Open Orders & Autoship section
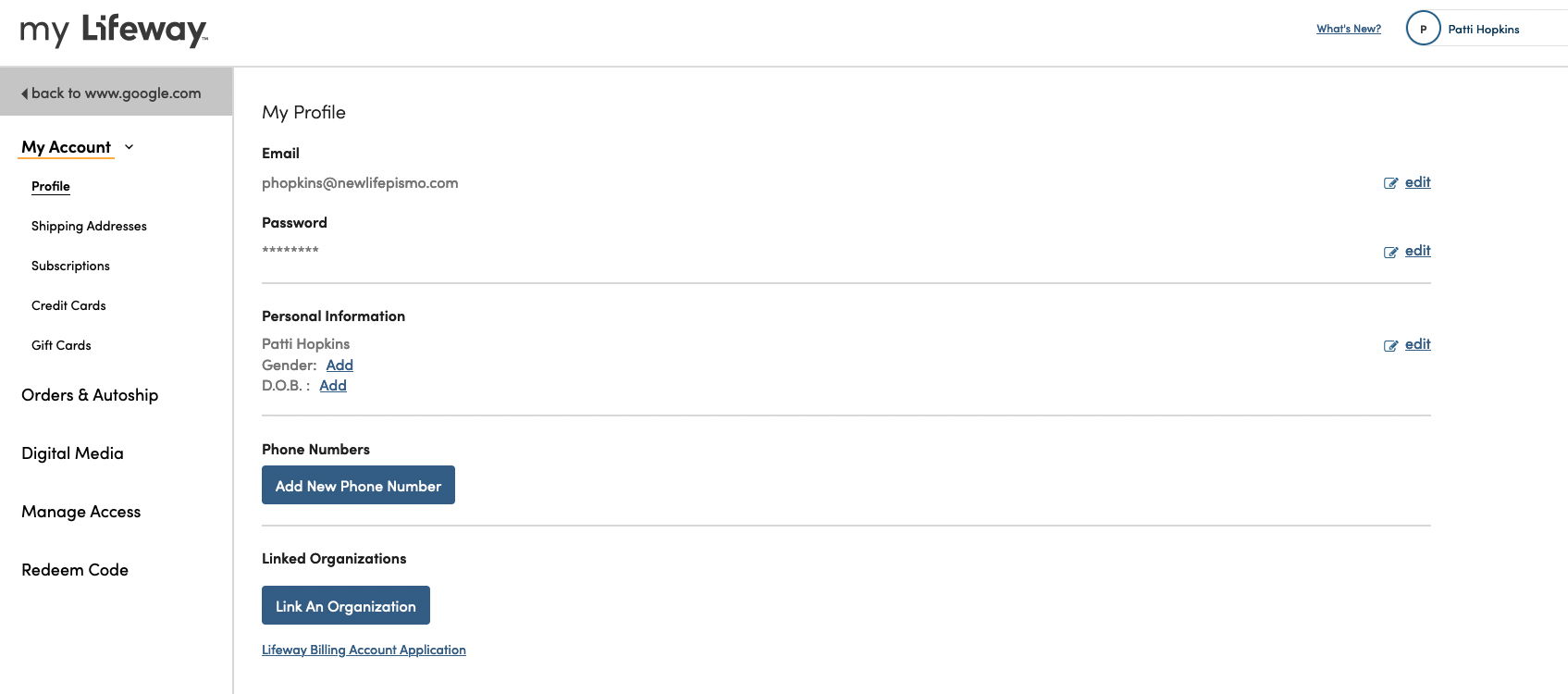1568x694 pixels. pos(90,395)
